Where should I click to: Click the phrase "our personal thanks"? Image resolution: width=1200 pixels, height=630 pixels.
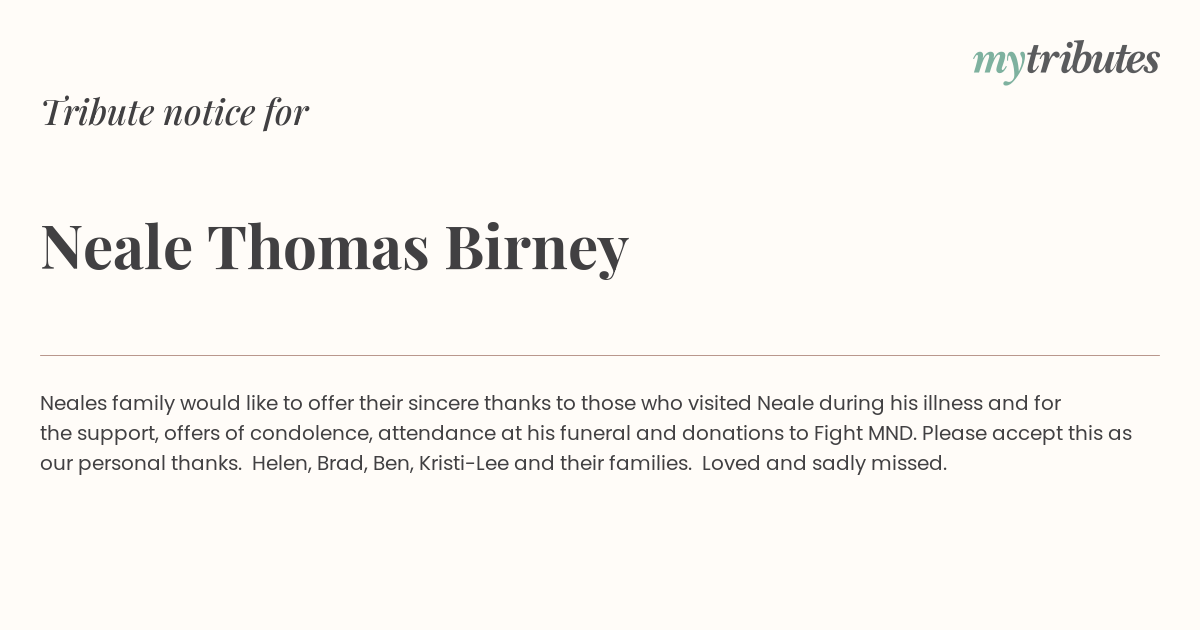[140, 464]
